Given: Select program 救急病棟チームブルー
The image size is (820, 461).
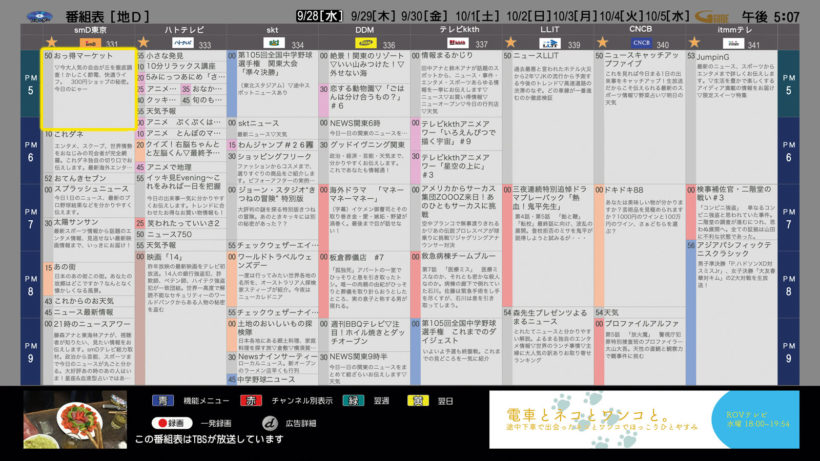Looking at the screenshot, I should pos(456,285).
